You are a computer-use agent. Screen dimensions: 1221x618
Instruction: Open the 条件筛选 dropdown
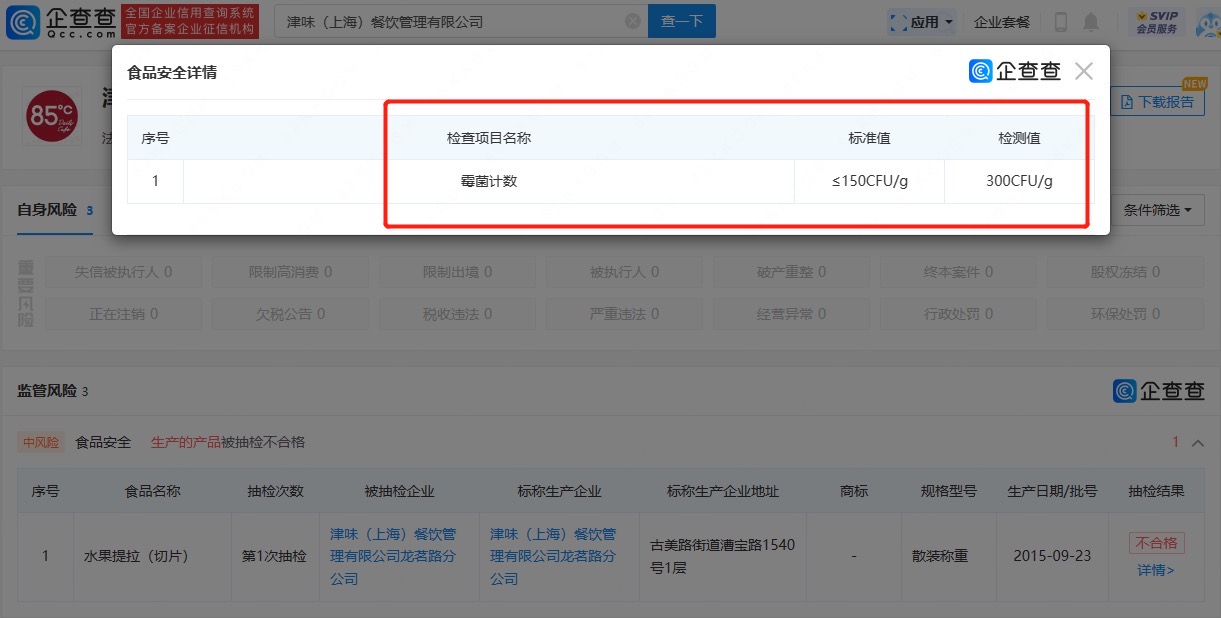(x=1157, y=210)
